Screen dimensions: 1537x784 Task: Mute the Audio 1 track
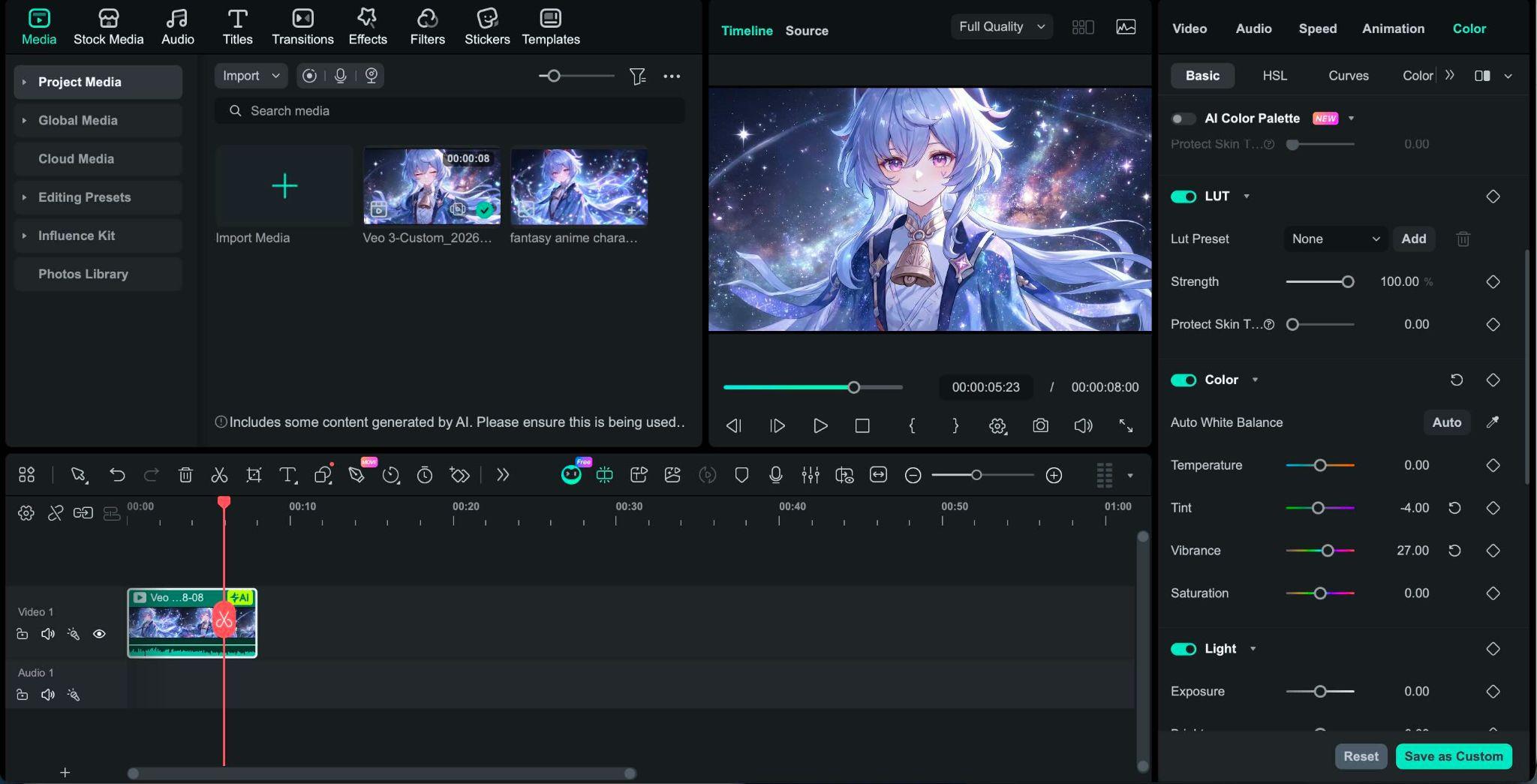[x=48, y=695]
